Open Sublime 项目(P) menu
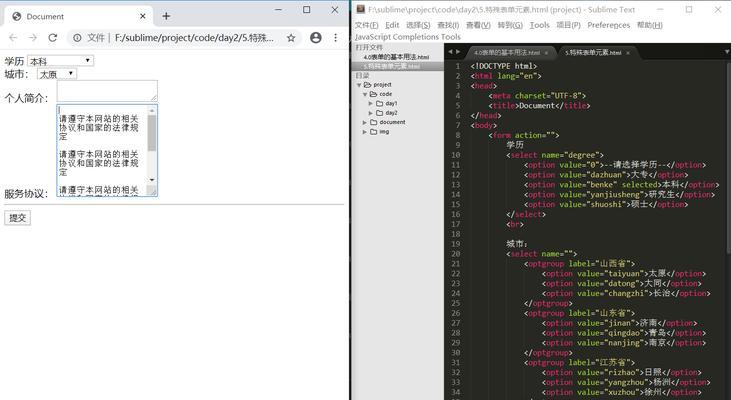Screen dimensions: 731x400 [568, 25]
